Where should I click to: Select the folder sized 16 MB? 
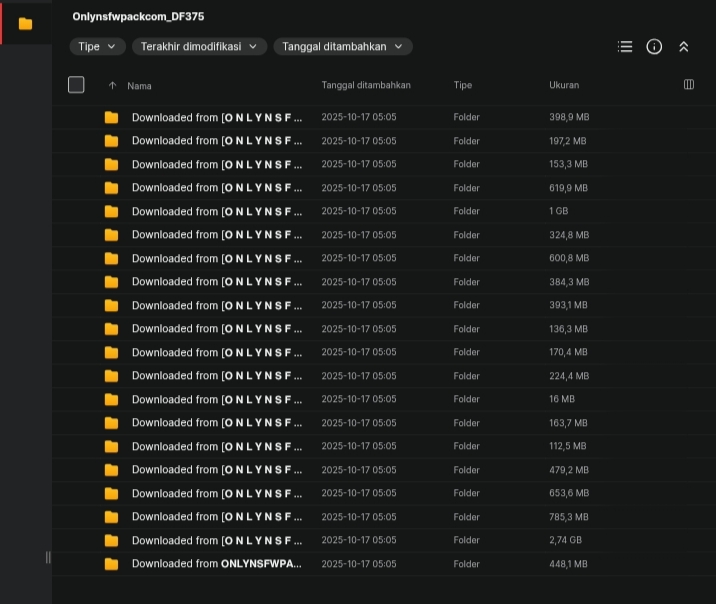click(x=216, y=399)
